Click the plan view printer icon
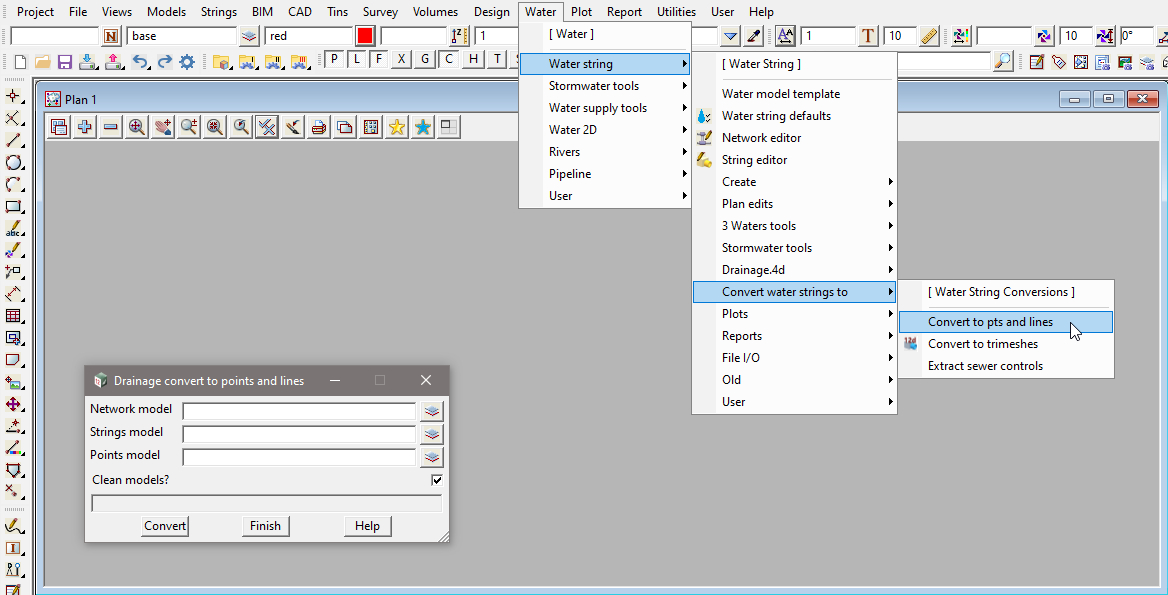The width and height of the screenshot is (1168, 595). coord(319,127)
